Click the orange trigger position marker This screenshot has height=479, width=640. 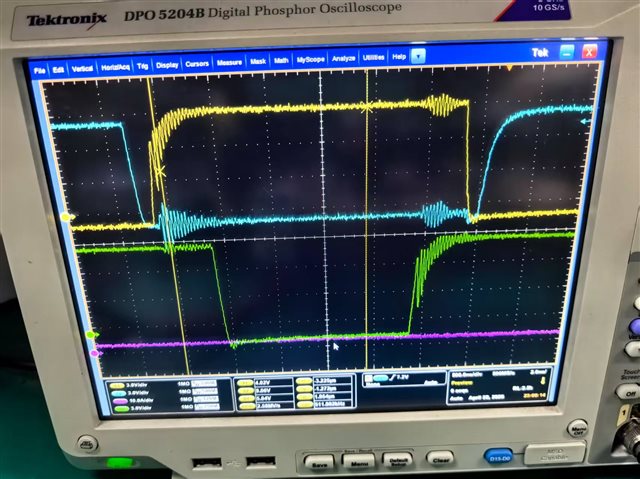(509, 68)
